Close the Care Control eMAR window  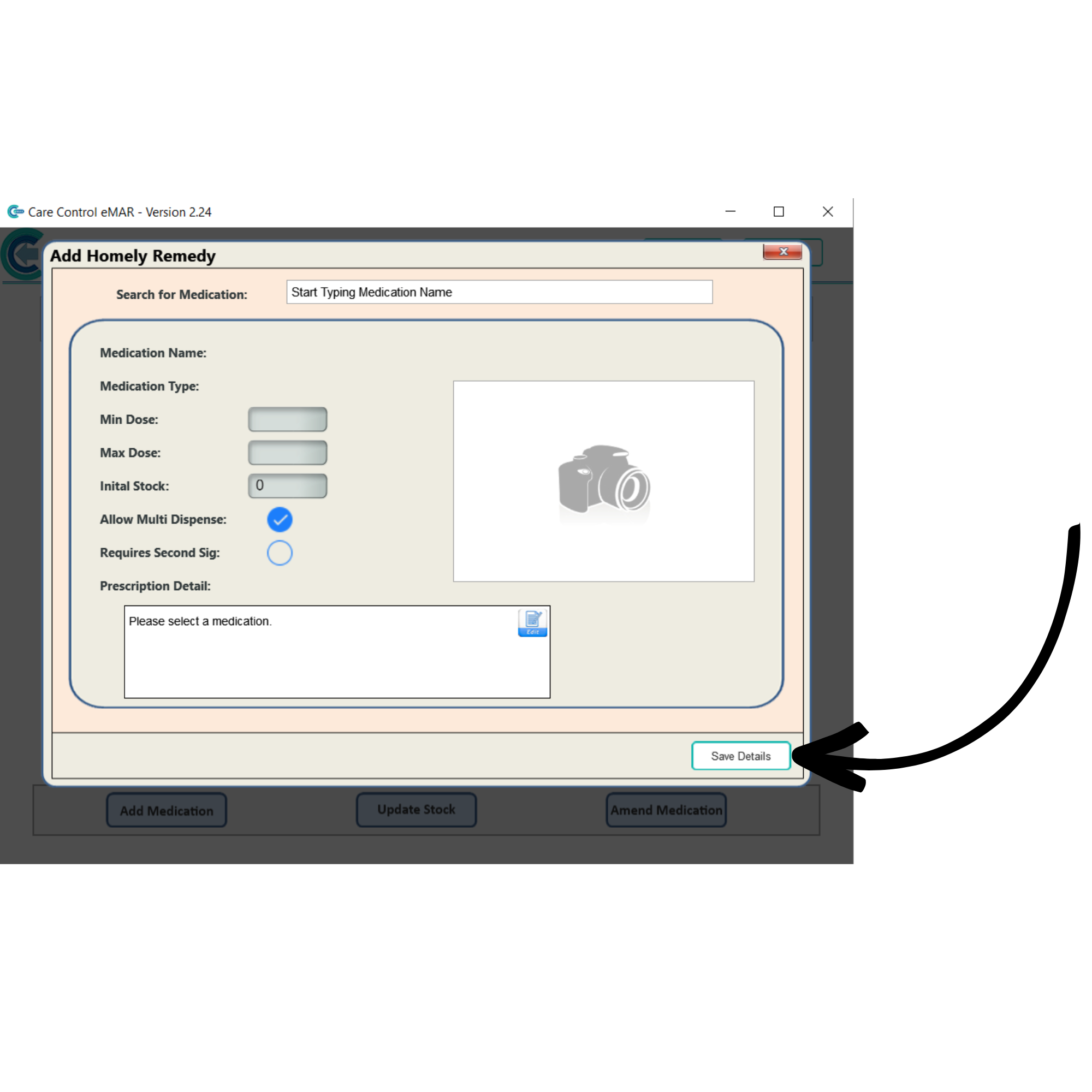(x=828, y=211)
